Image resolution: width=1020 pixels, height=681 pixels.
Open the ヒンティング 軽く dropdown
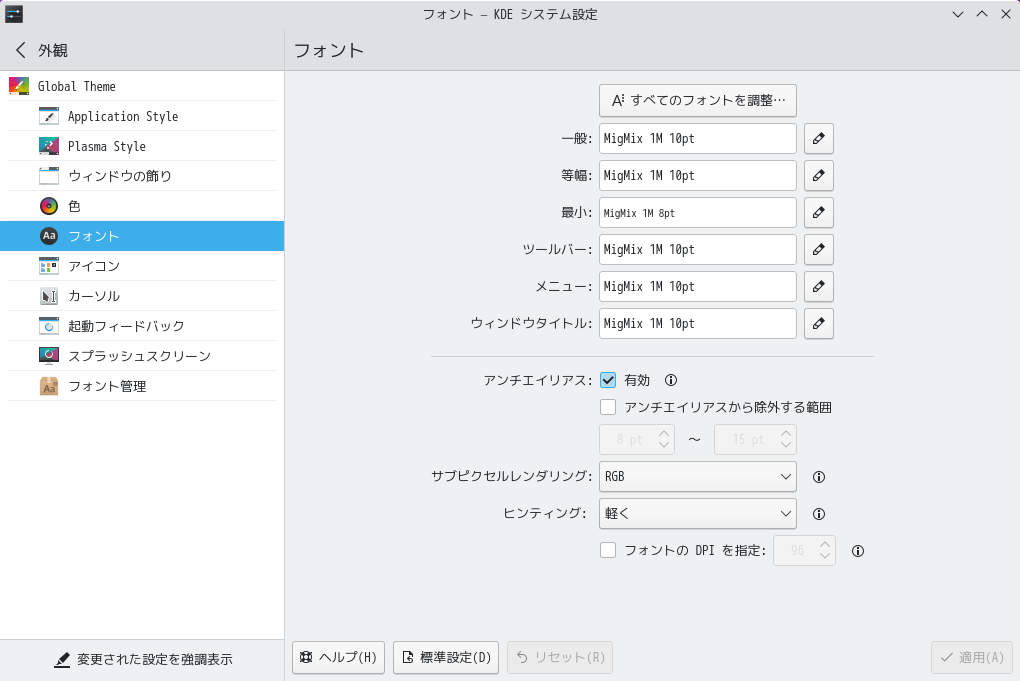click(x=697, y=514)
